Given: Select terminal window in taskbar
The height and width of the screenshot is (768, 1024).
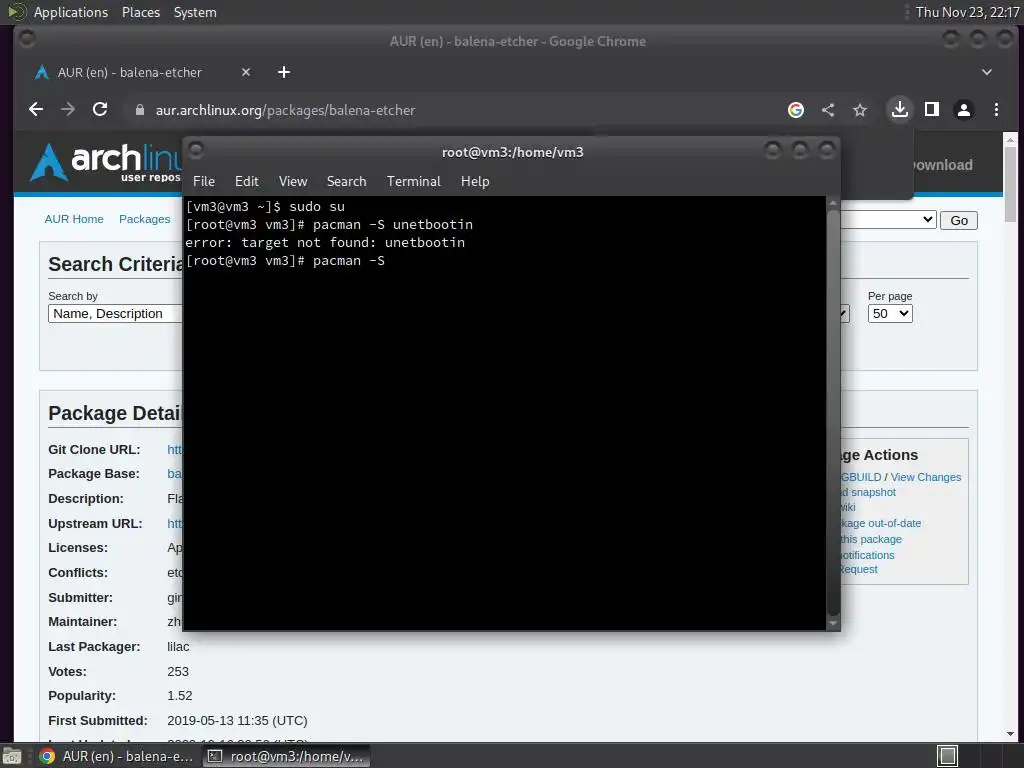Looking at the screenshot, I should [x=287, y=756].
